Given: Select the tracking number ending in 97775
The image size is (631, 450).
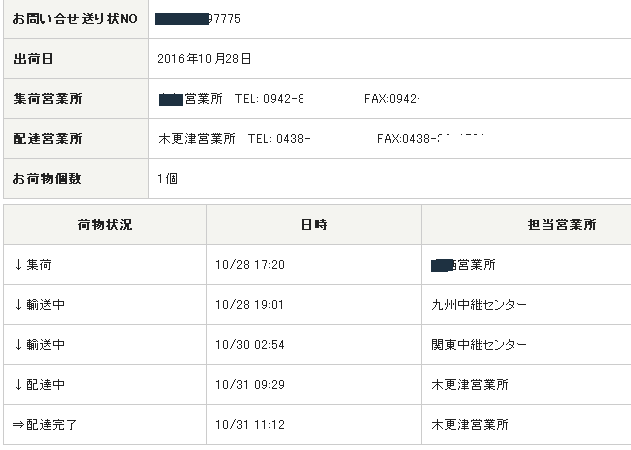Looking at the screenshot, I should pos(199,19).
